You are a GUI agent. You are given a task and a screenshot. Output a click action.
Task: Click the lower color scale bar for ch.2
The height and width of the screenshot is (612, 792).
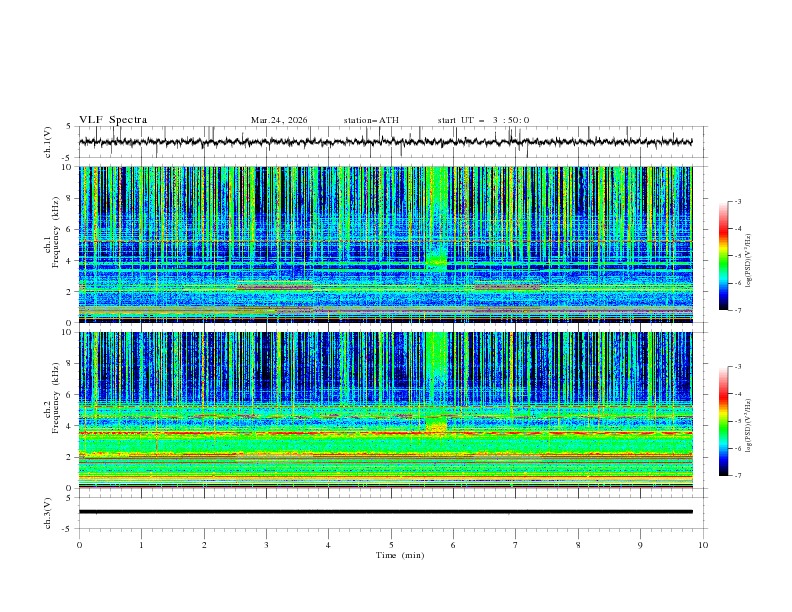(723, 421)
